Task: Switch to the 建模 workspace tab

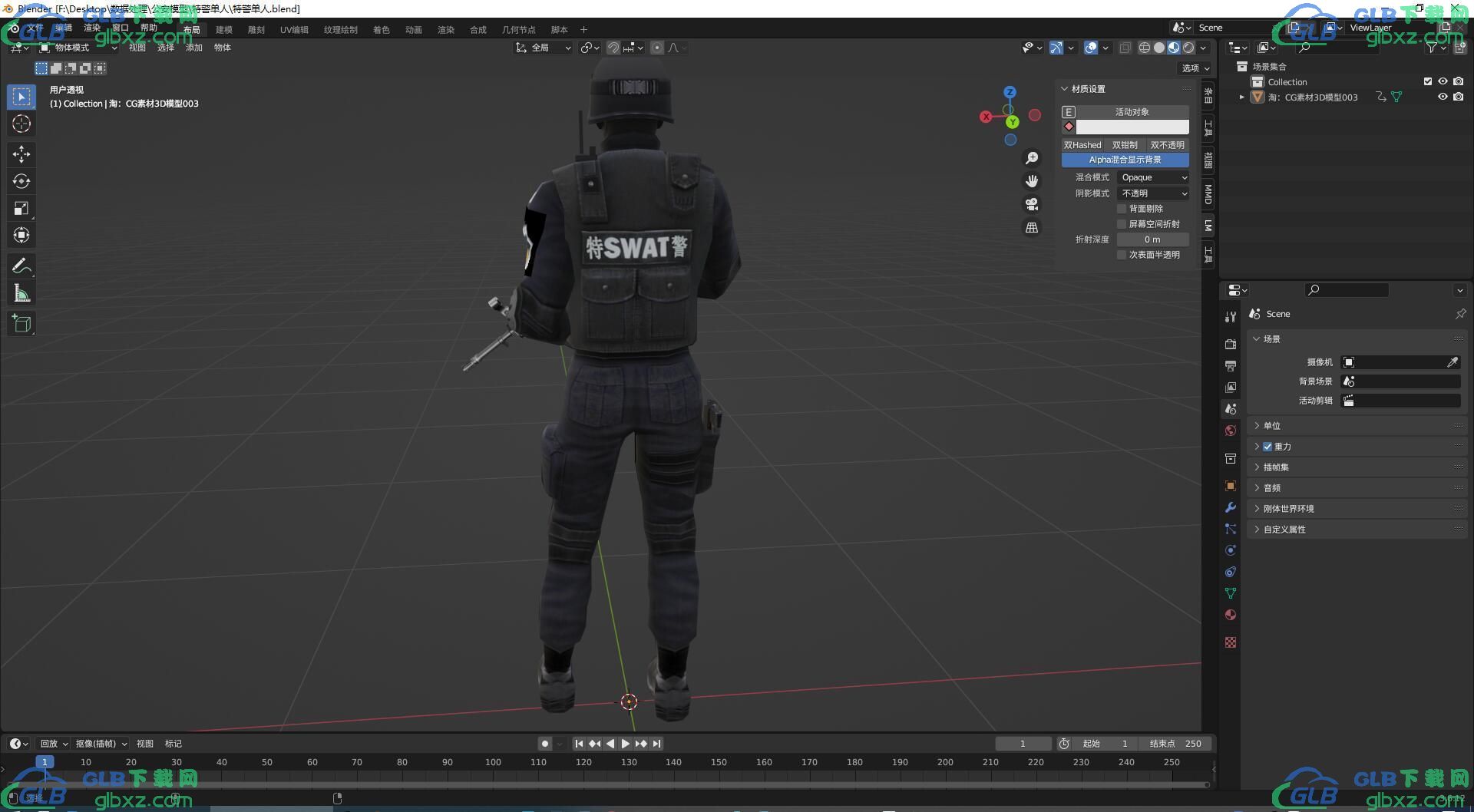Action: pyautogui.click(x=224, y=30)
